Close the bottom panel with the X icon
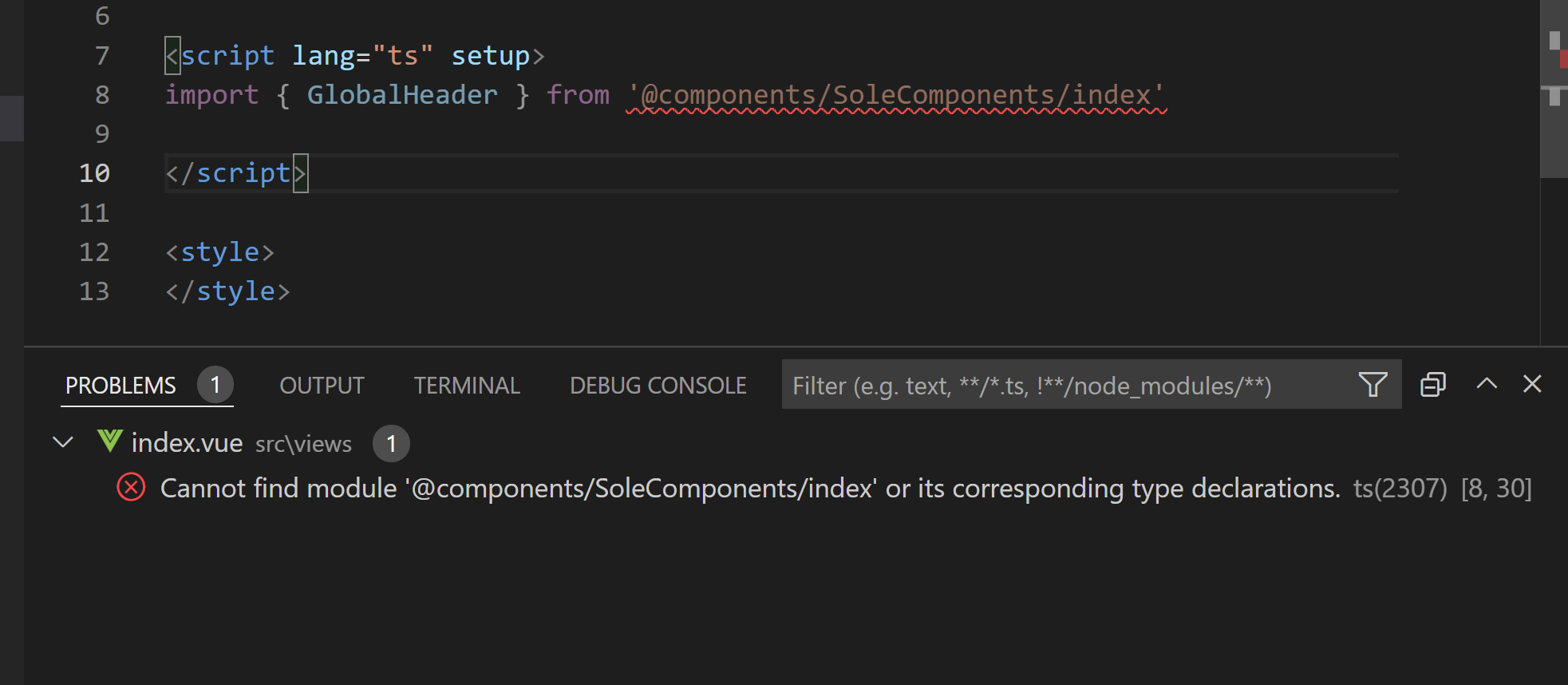The width and height of the screenshot is (1568, 685). point(1532,384)
